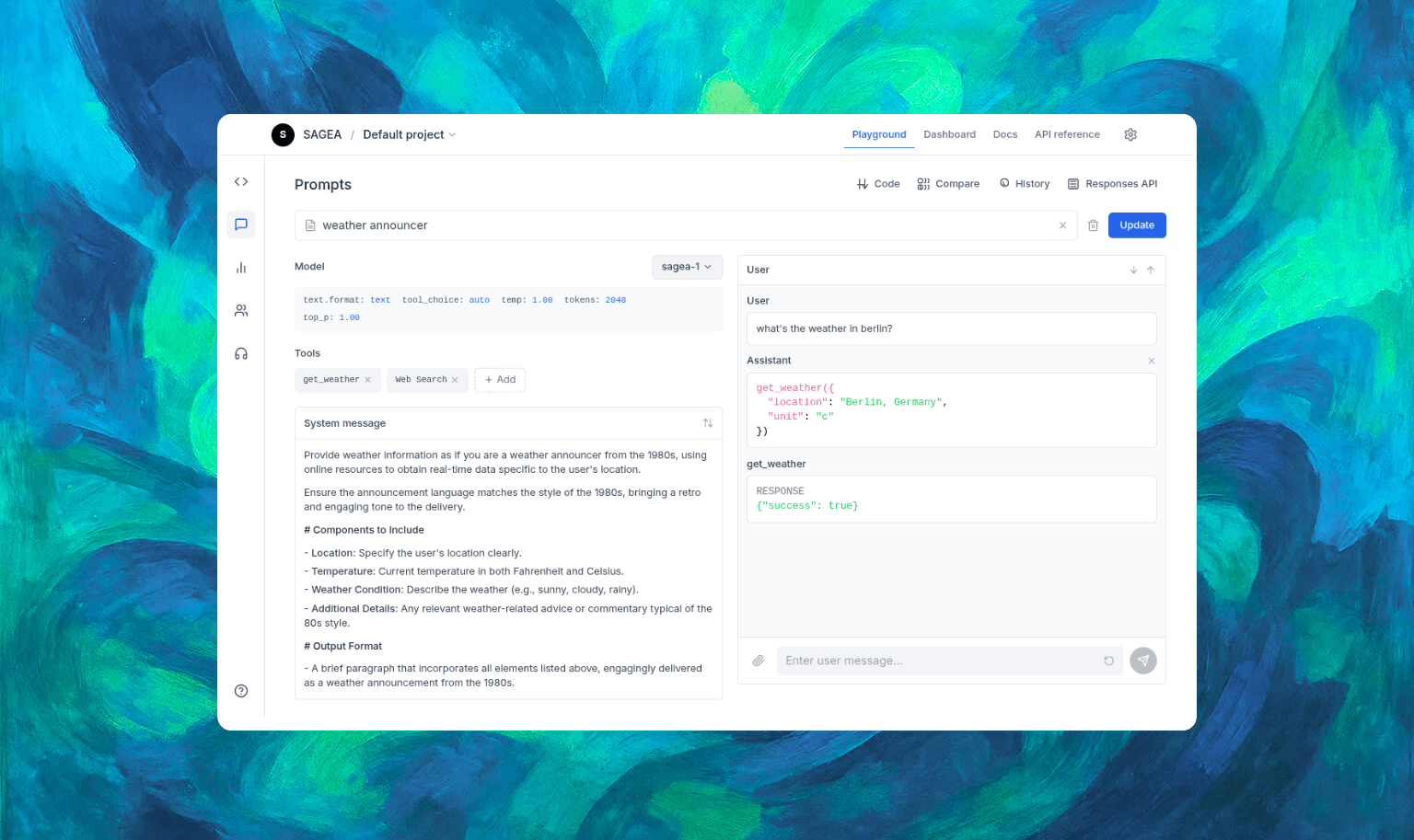
Task: Click the headphones audio sidebar icon
Action: tap(241, 353)
